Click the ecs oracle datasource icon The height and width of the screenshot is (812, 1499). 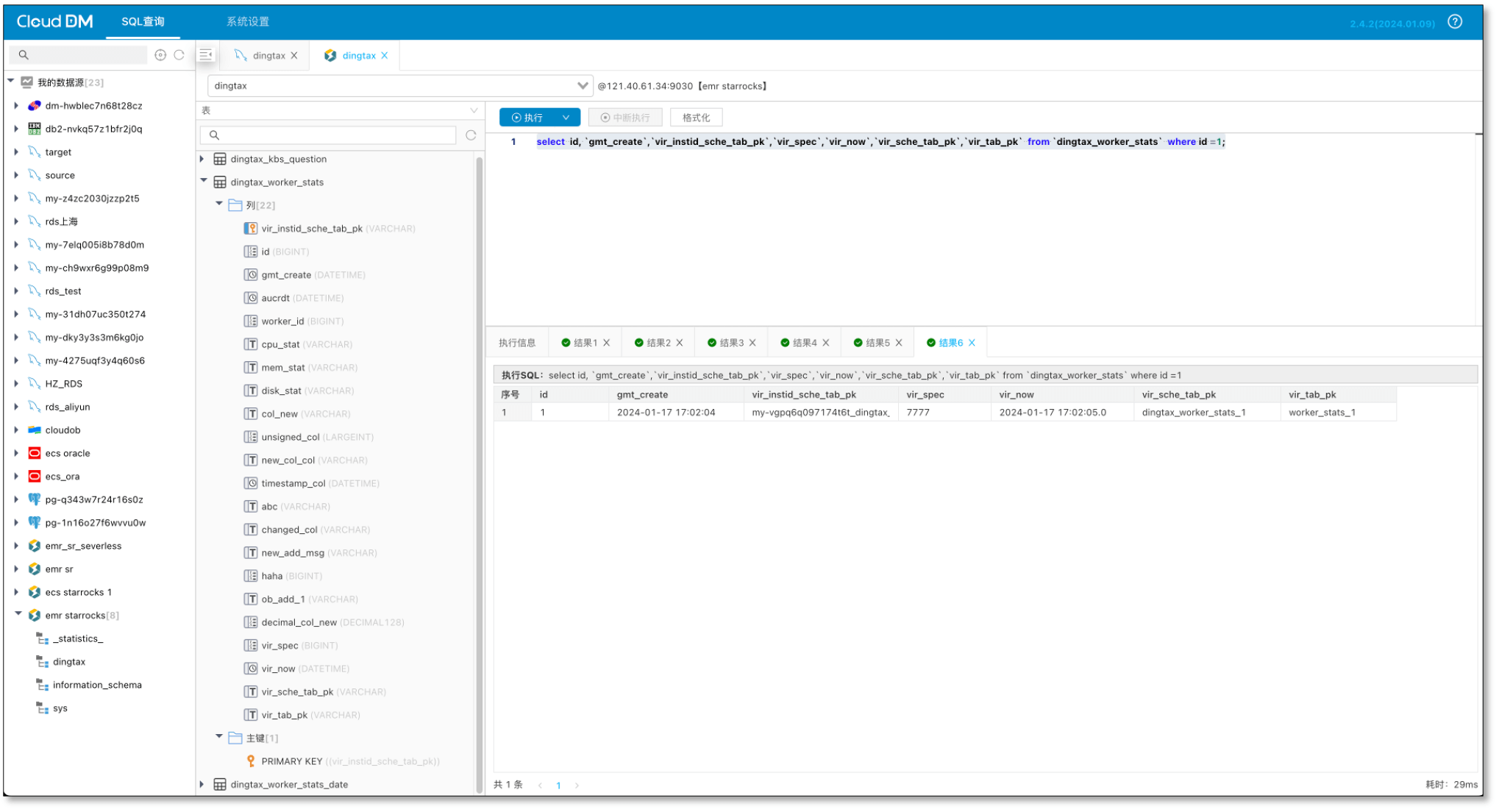tap(35, 453)
